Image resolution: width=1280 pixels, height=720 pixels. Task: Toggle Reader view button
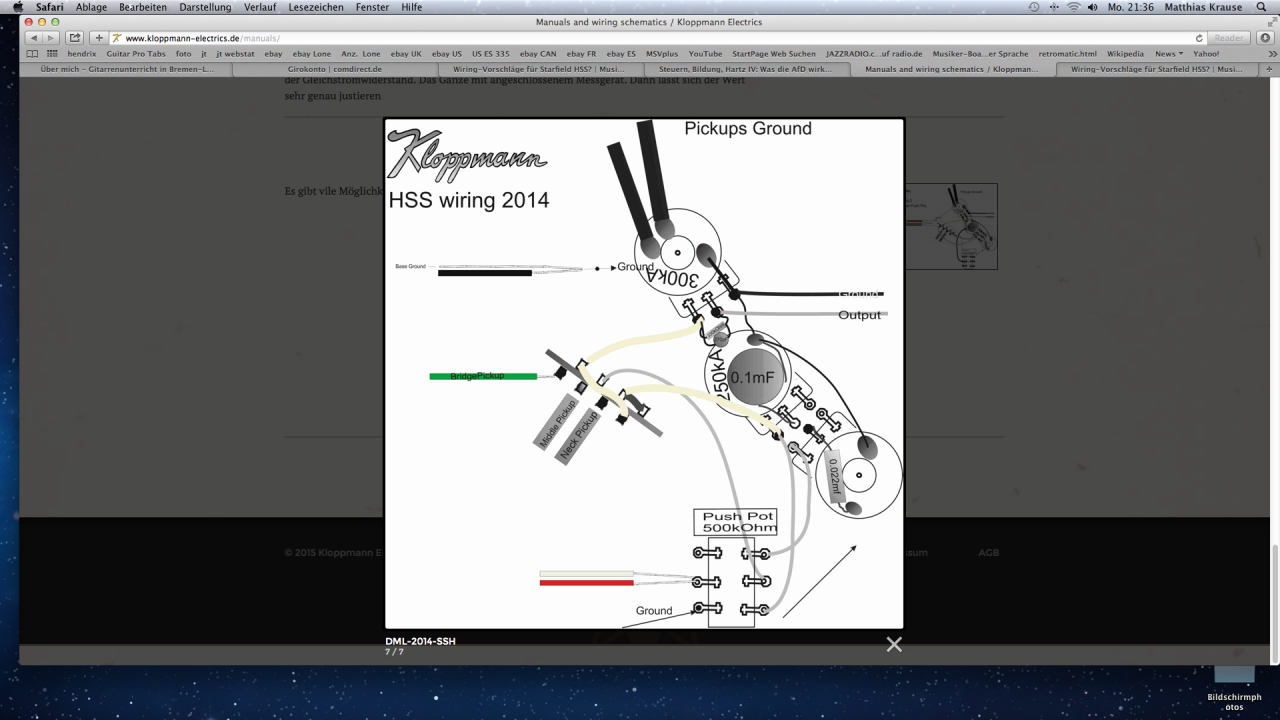(x=1229, y=38)
